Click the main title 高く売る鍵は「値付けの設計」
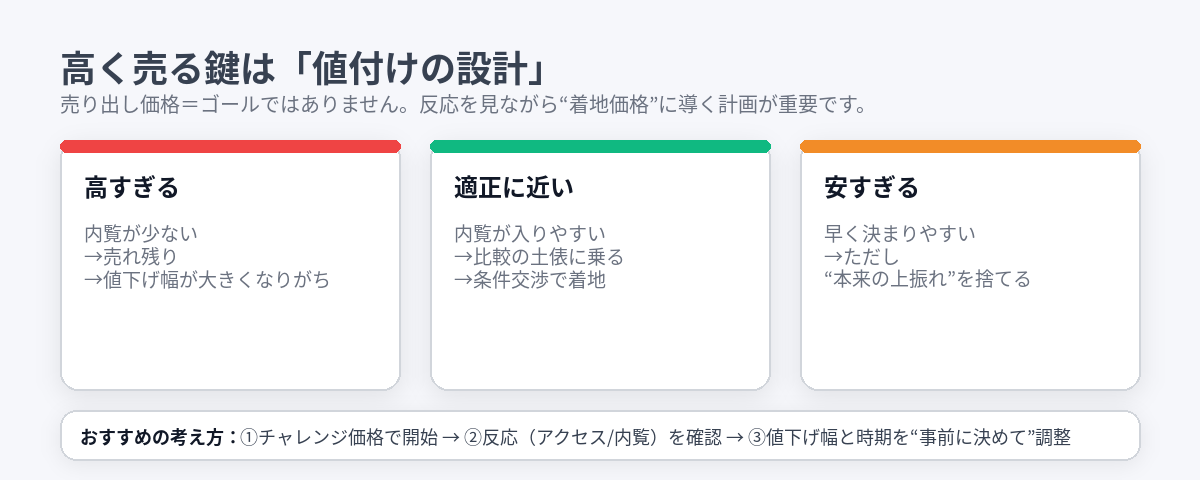 tap(302, 68)
